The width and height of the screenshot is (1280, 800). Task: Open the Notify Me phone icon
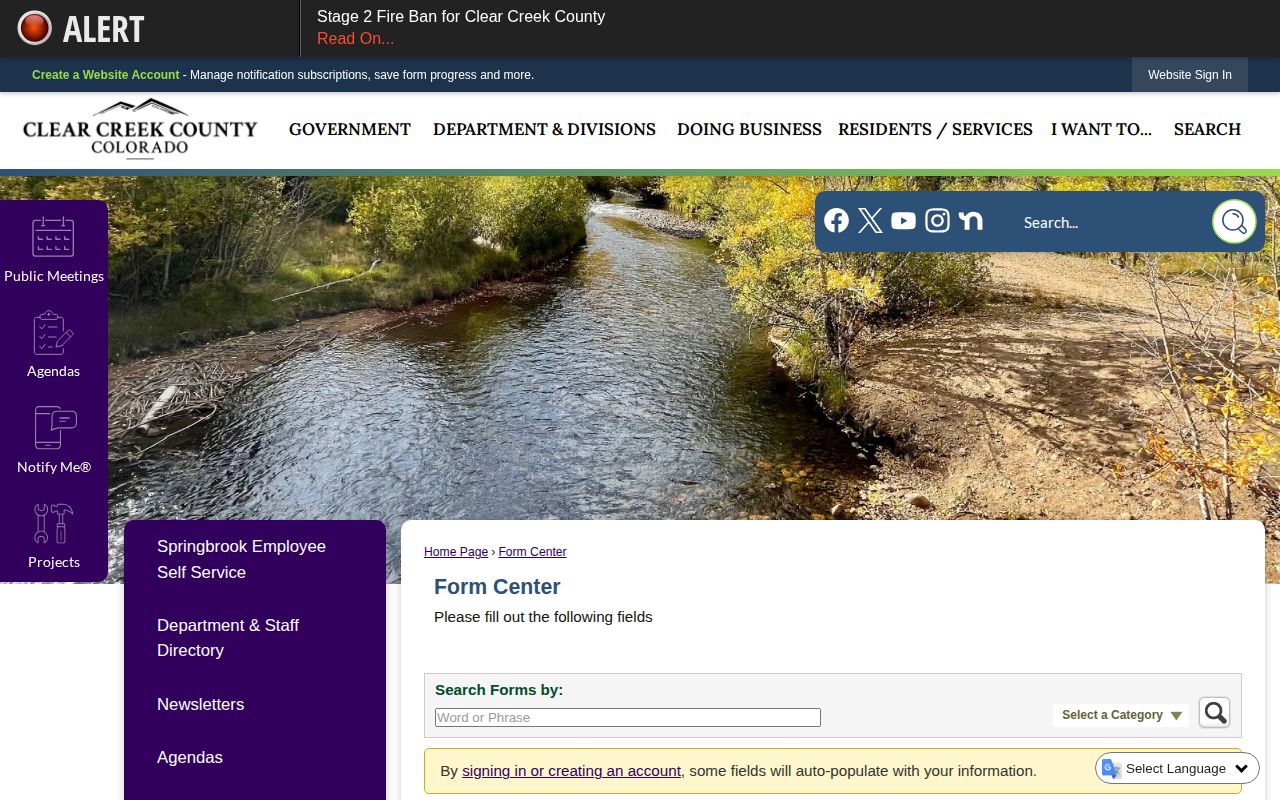click(54, 428)
